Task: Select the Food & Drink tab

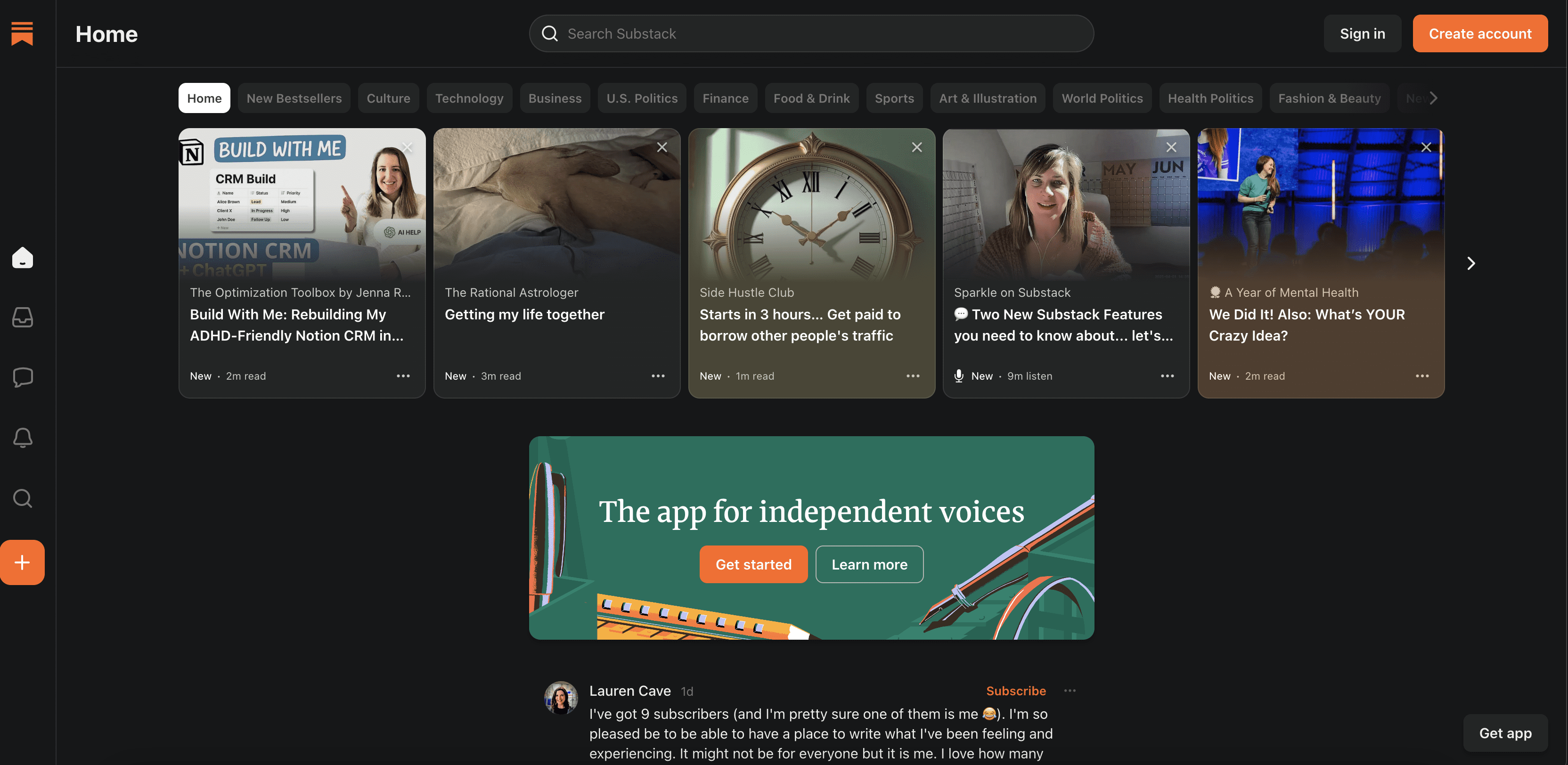Action: click(x=811, y=98)
